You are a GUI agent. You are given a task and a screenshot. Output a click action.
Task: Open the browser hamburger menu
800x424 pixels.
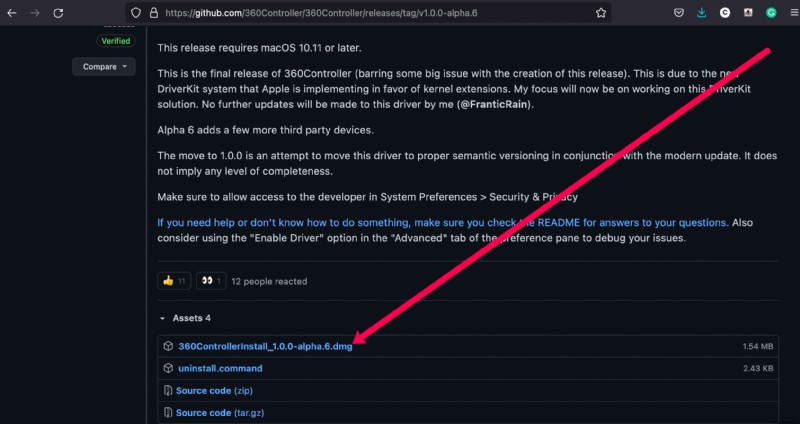795,13
